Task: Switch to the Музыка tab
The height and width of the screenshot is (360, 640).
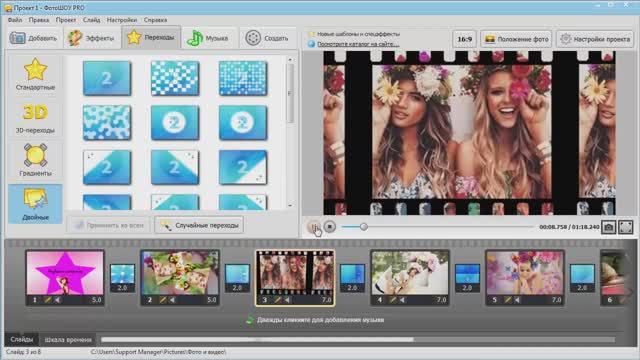Action: (x=209, y=38)
